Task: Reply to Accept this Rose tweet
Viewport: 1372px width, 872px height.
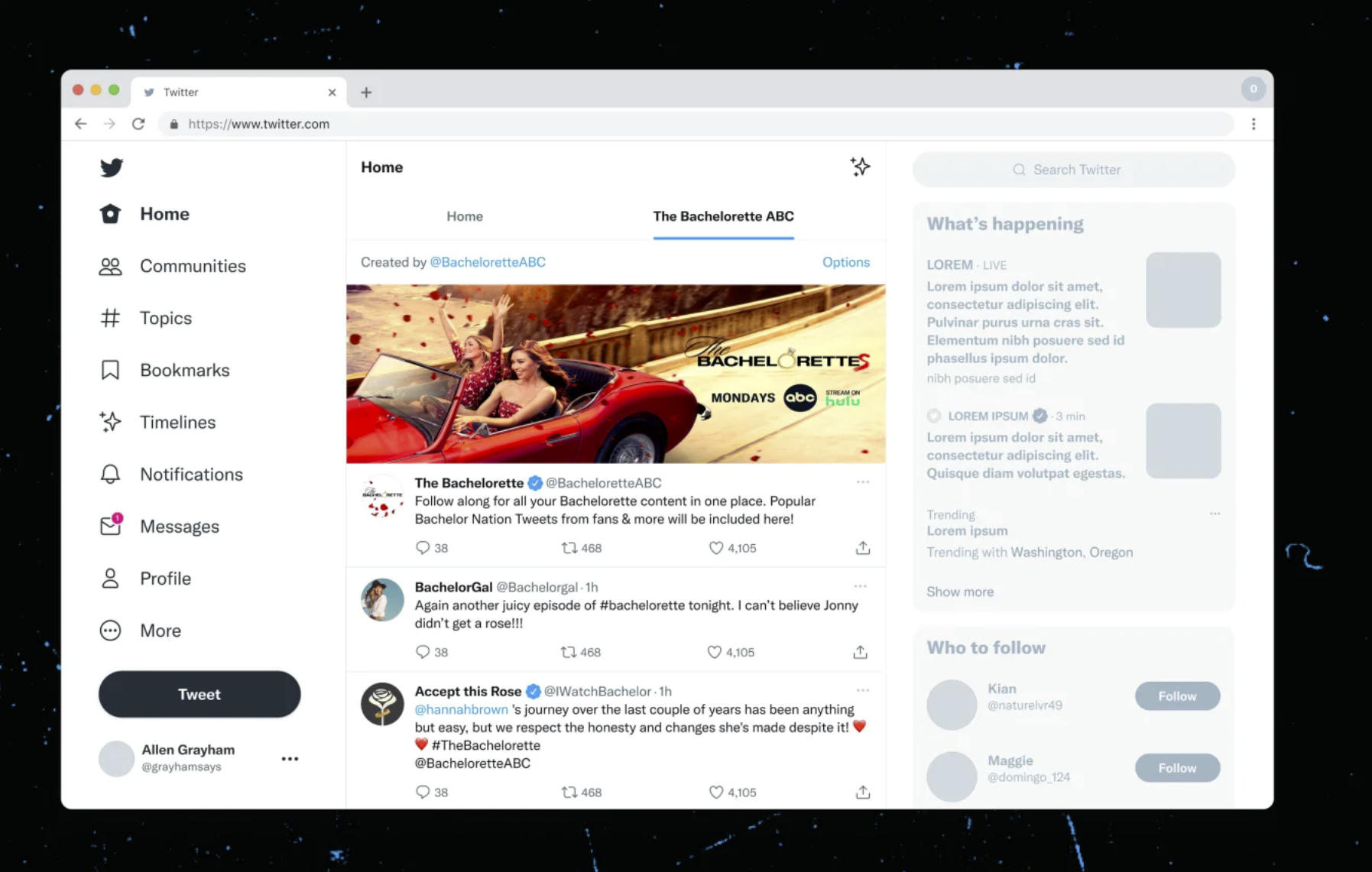Action: [431, 793]
